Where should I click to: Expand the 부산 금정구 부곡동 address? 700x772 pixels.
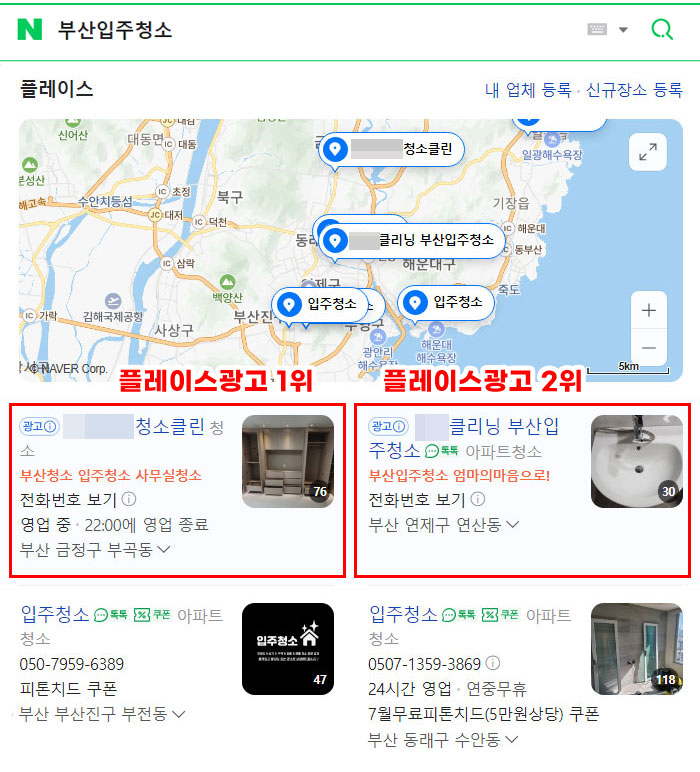(x=163, y=549)
